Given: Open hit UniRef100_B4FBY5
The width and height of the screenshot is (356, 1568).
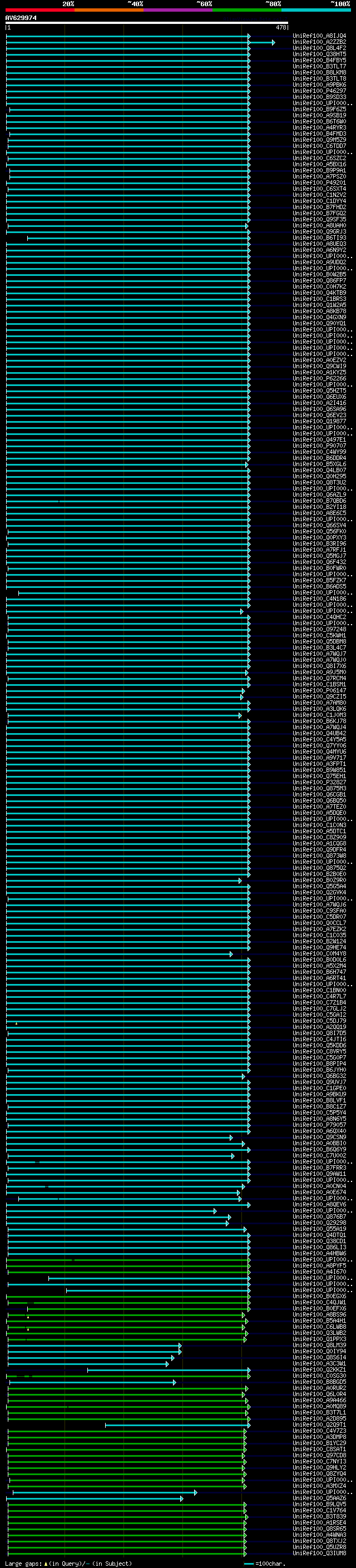Looking at the screenshot, I should pyautogui.click(x=319, y=60).
